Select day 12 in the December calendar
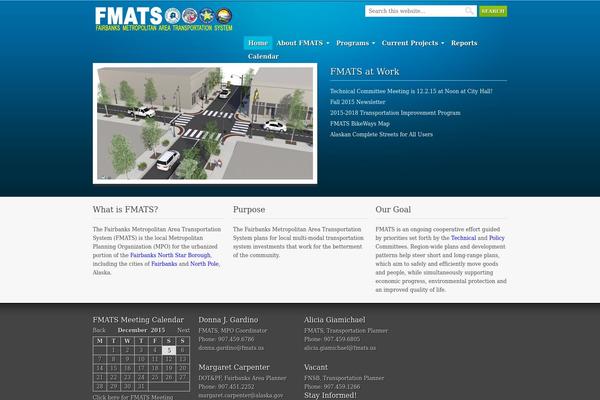The height and width of the screenshot is (400, 600). [169, 359]
